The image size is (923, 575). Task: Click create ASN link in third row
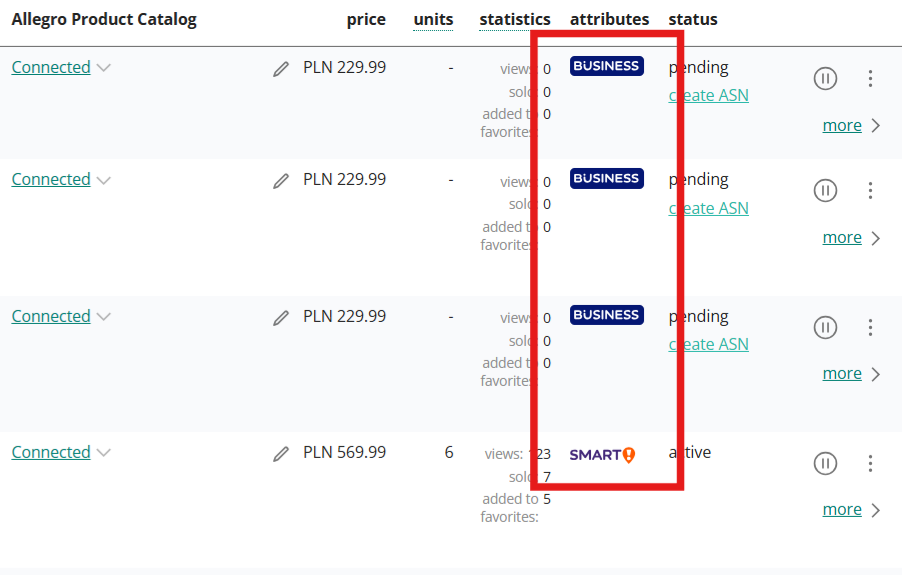(x=709, y=344)
